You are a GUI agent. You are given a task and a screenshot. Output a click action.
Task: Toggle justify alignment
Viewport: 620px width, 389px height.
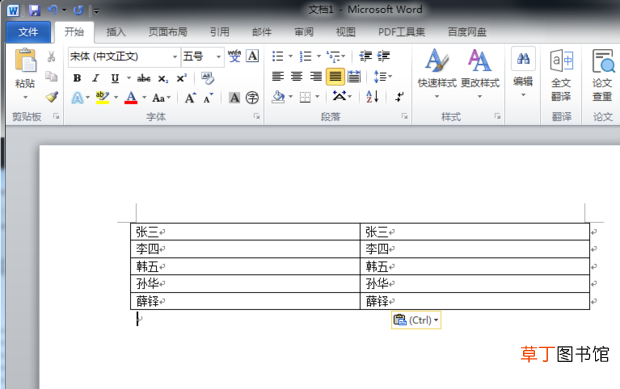click(x=335, y=77)
